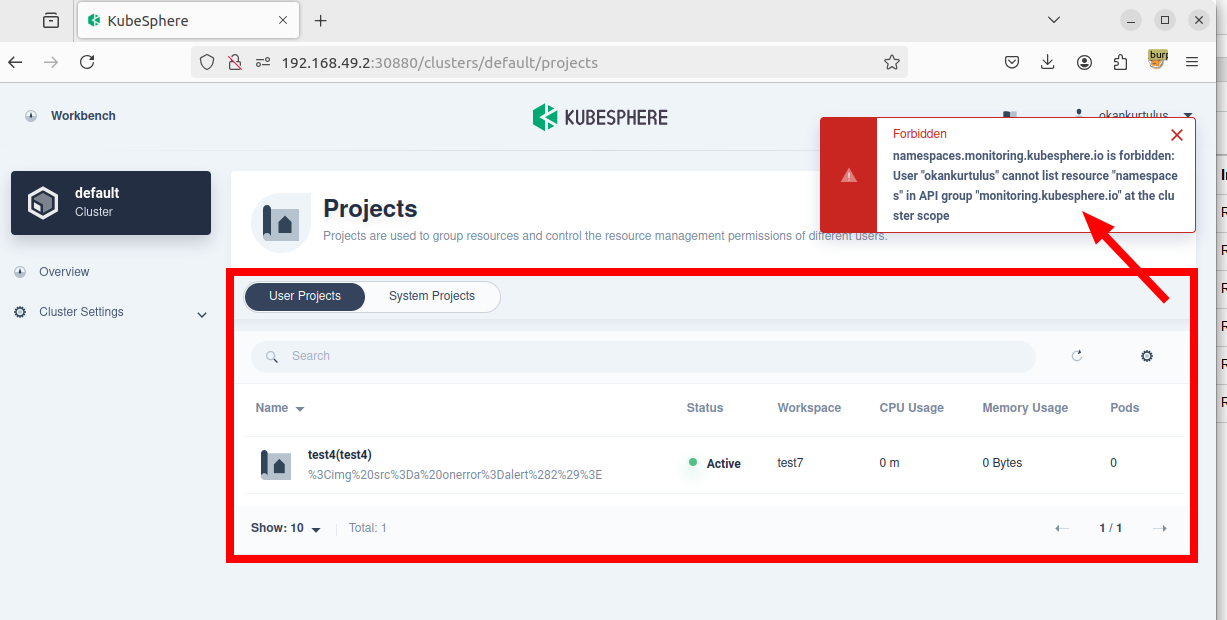Image resolution: width=1227 pixels, height=620 pixels.
Task: Open okankurtulus user dropdown
Action: [1187, 116]
